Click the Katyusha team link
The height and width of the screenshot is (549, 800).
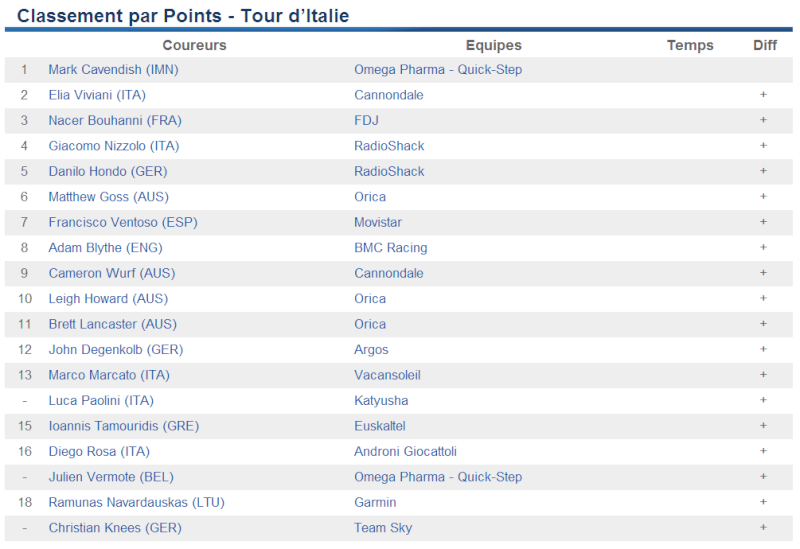pyautogui.click(x=381, y=402)
